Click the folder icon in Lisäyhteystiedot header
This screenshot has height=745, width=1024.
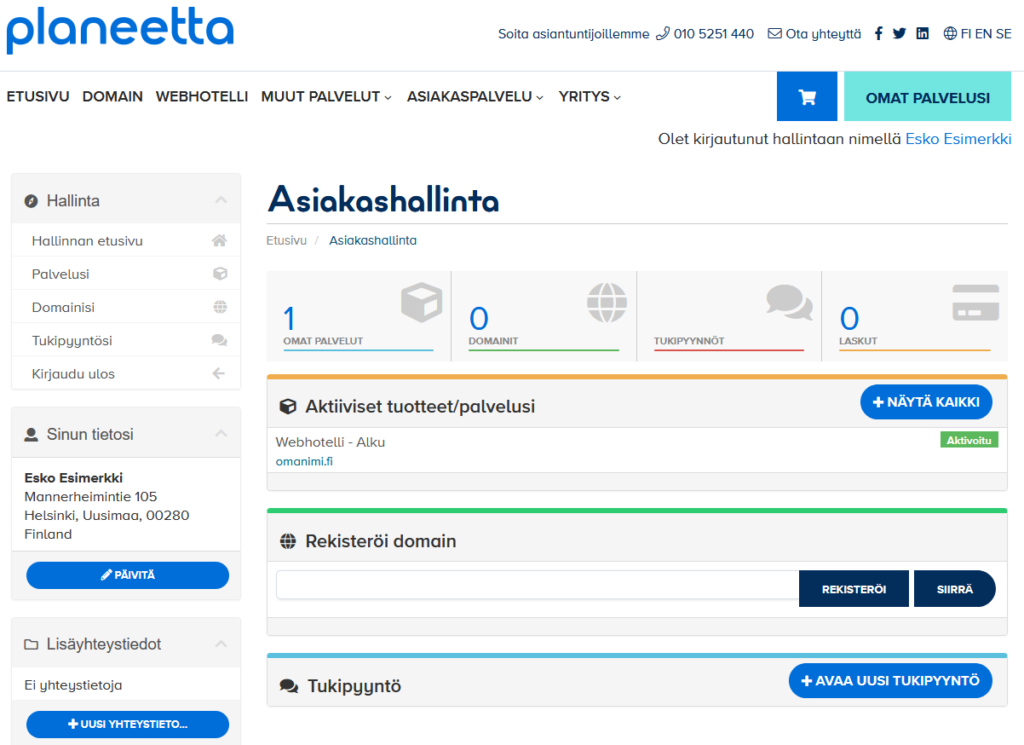point(31,644)
